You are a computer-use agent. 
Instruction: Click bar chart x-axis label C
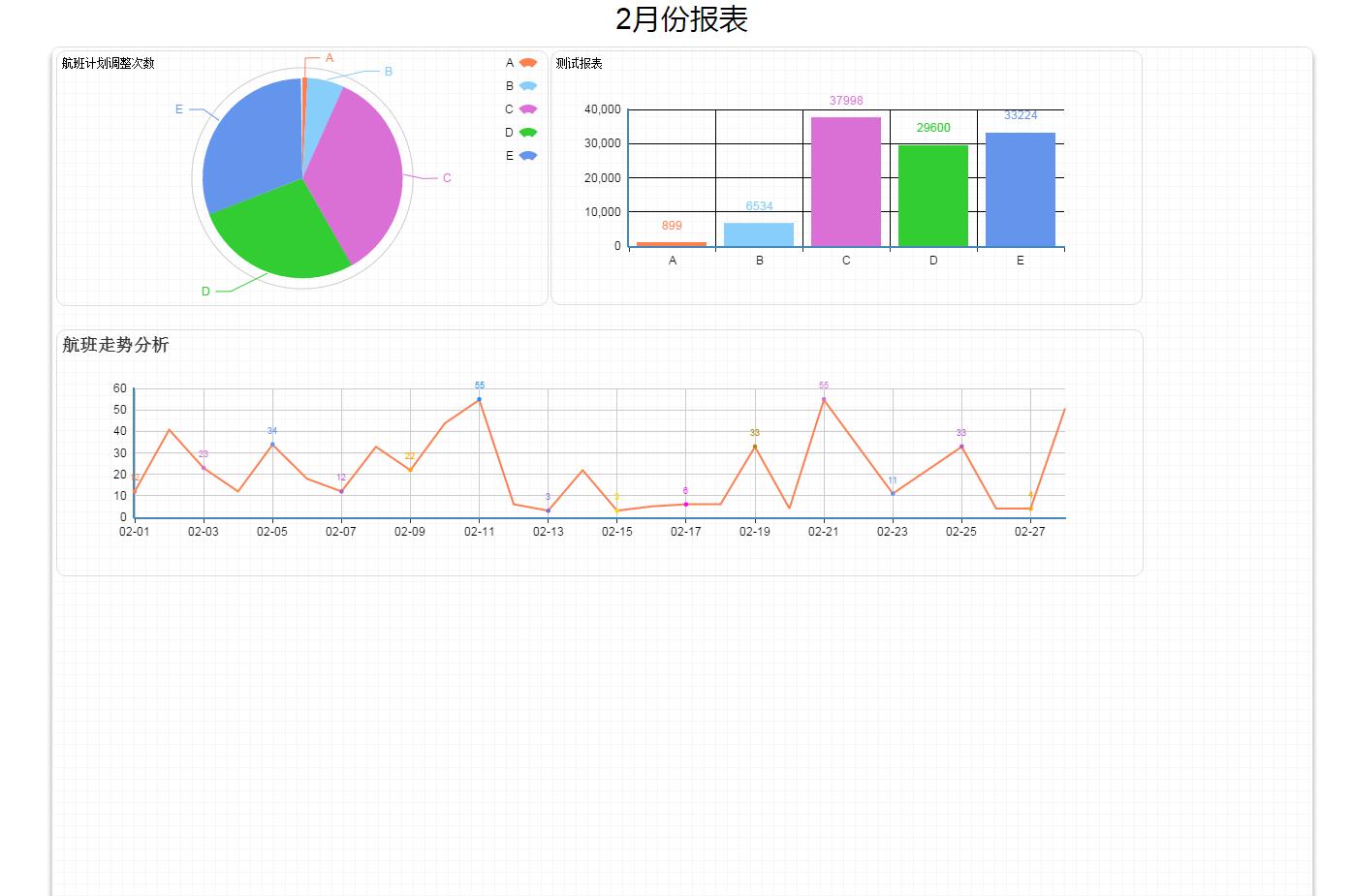pos(846,261)
